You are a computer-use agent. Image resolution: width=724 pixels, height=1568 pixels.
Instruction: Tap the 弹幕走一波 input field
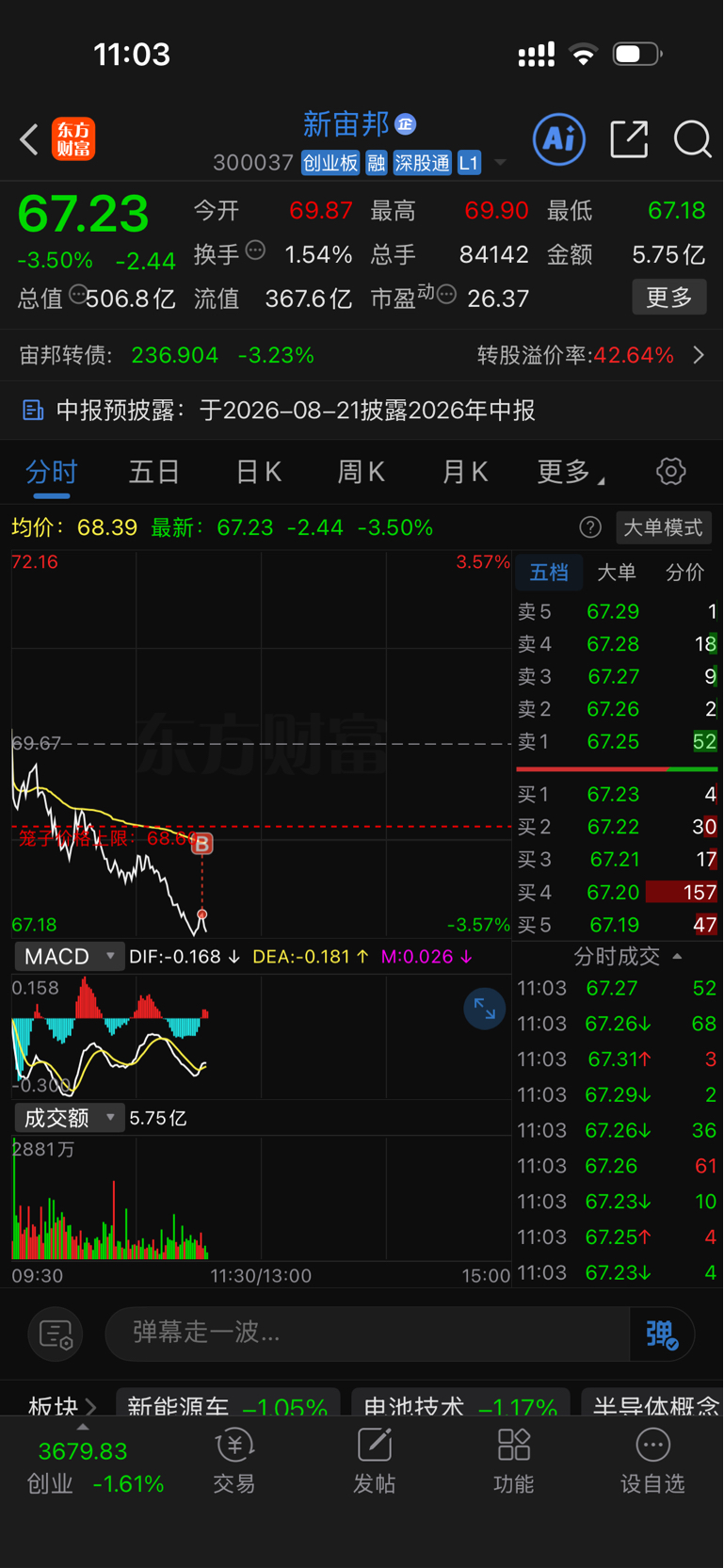pyautogui.click(x=367, y=1334)
